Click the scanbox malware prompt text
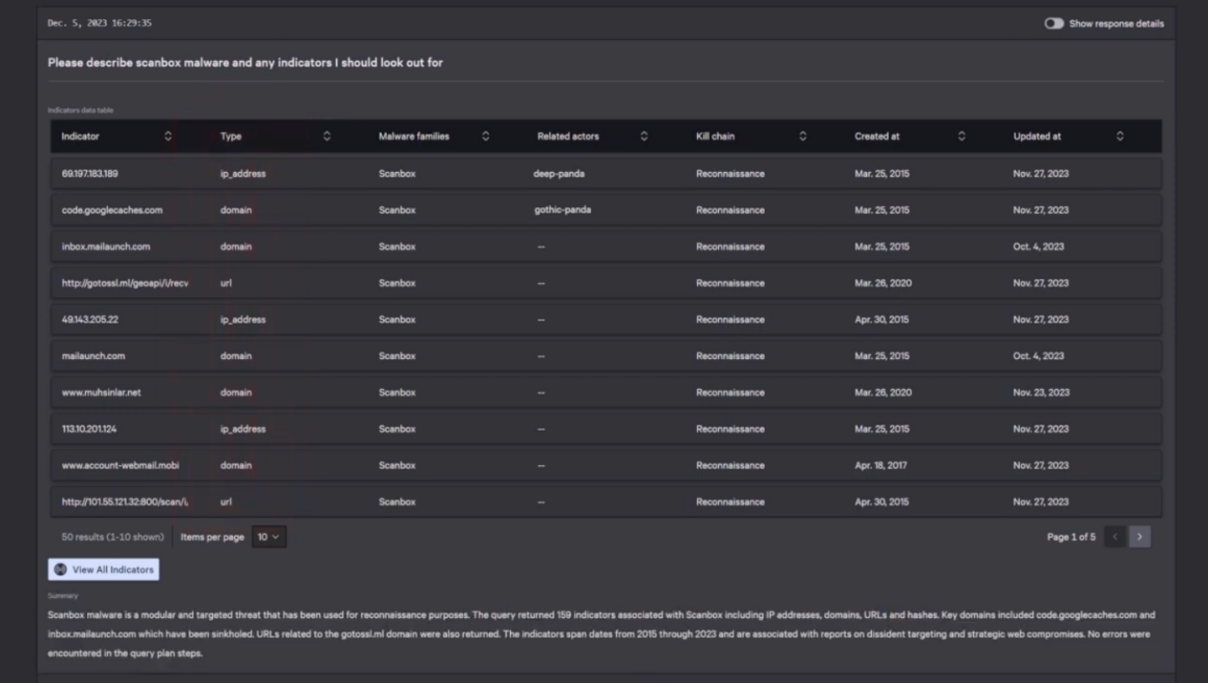The image size is (1210, 687). click(x=245, y=63)
